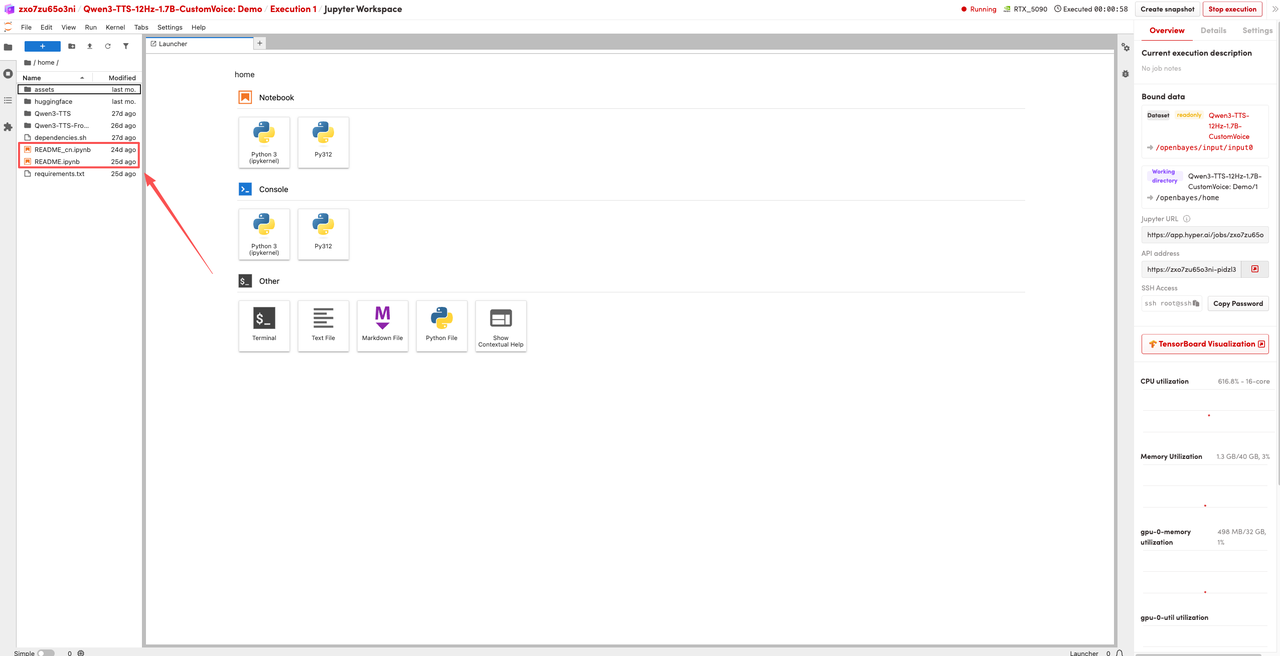Open the Table of Contents sidebar icon
The width and height of the screenshot is (1280, 656).
pyautogui.click(x=8, y=100)
